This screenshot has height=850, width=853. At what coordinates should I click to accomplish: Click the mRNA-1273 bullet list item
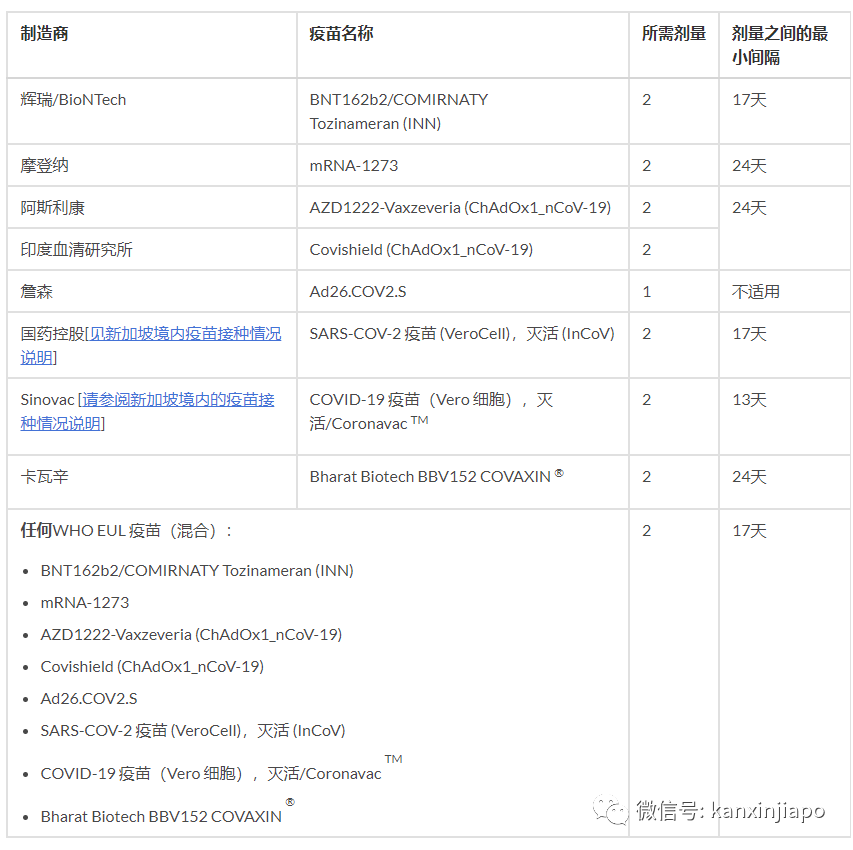pyautogui.click(x=85, y=602)
